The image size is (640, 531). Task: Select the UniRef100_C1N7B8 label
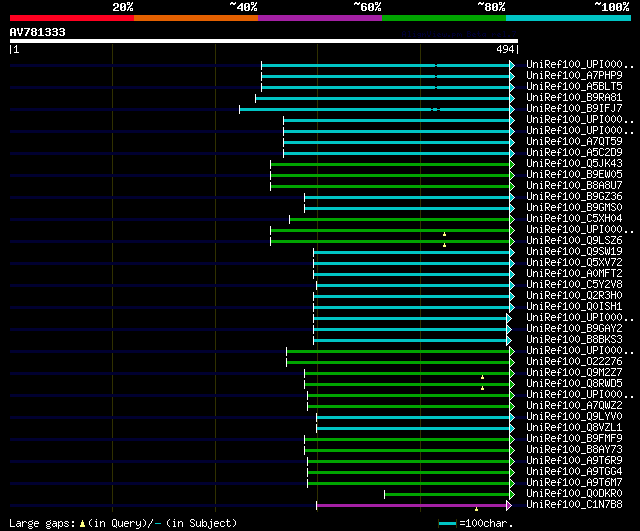click(x=574, y=505)
